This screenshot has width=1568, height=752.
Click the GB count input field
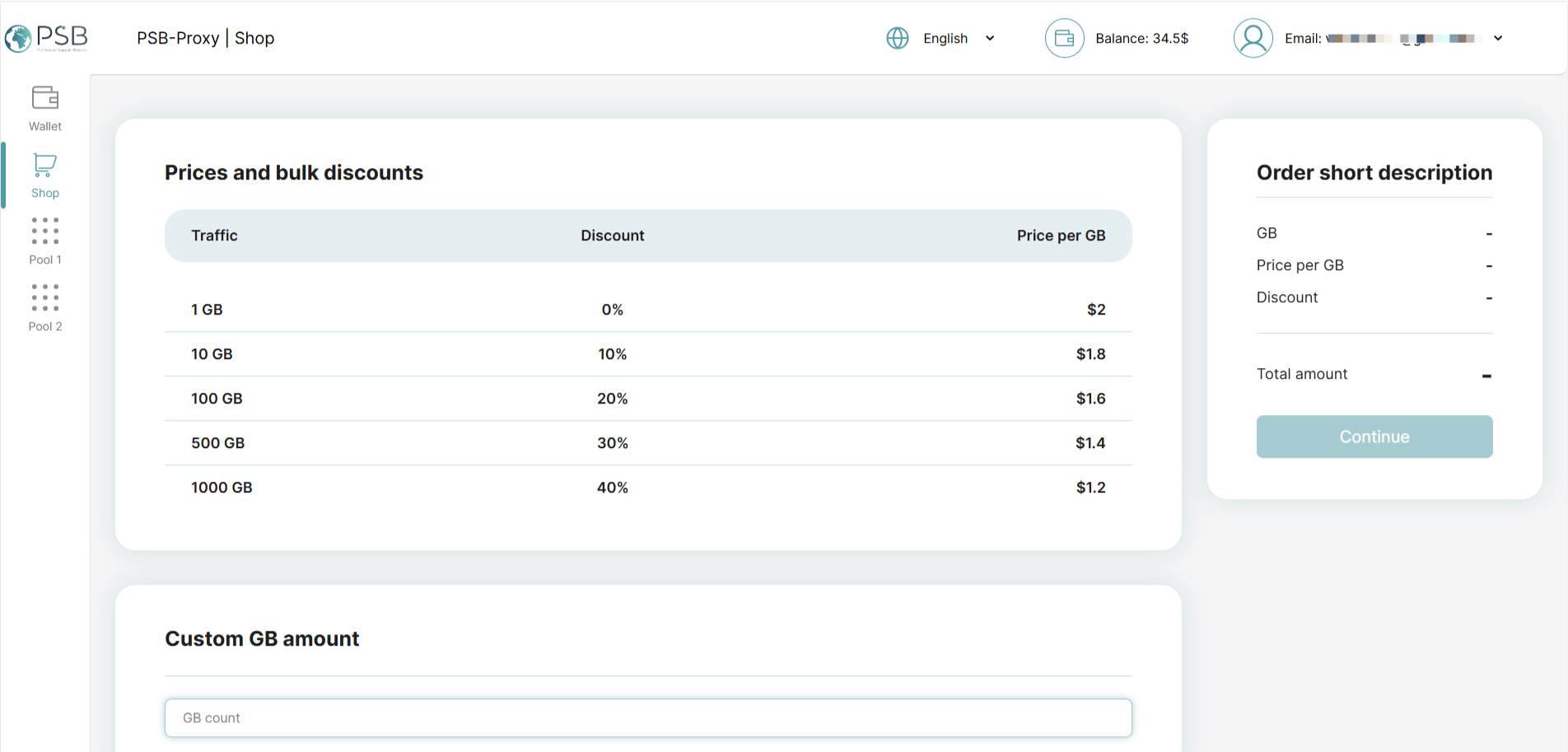[x=648, y=718]
